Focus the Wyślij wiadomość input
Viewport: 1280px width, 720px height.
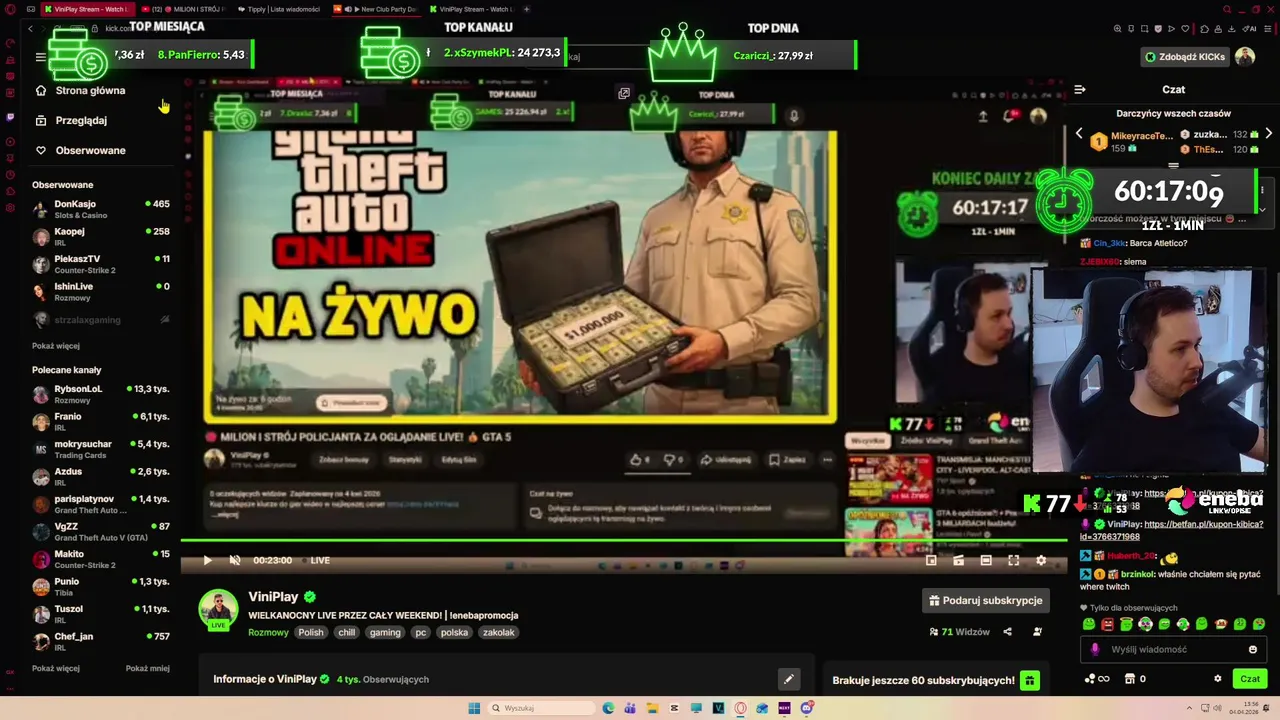coord(1173,649)
